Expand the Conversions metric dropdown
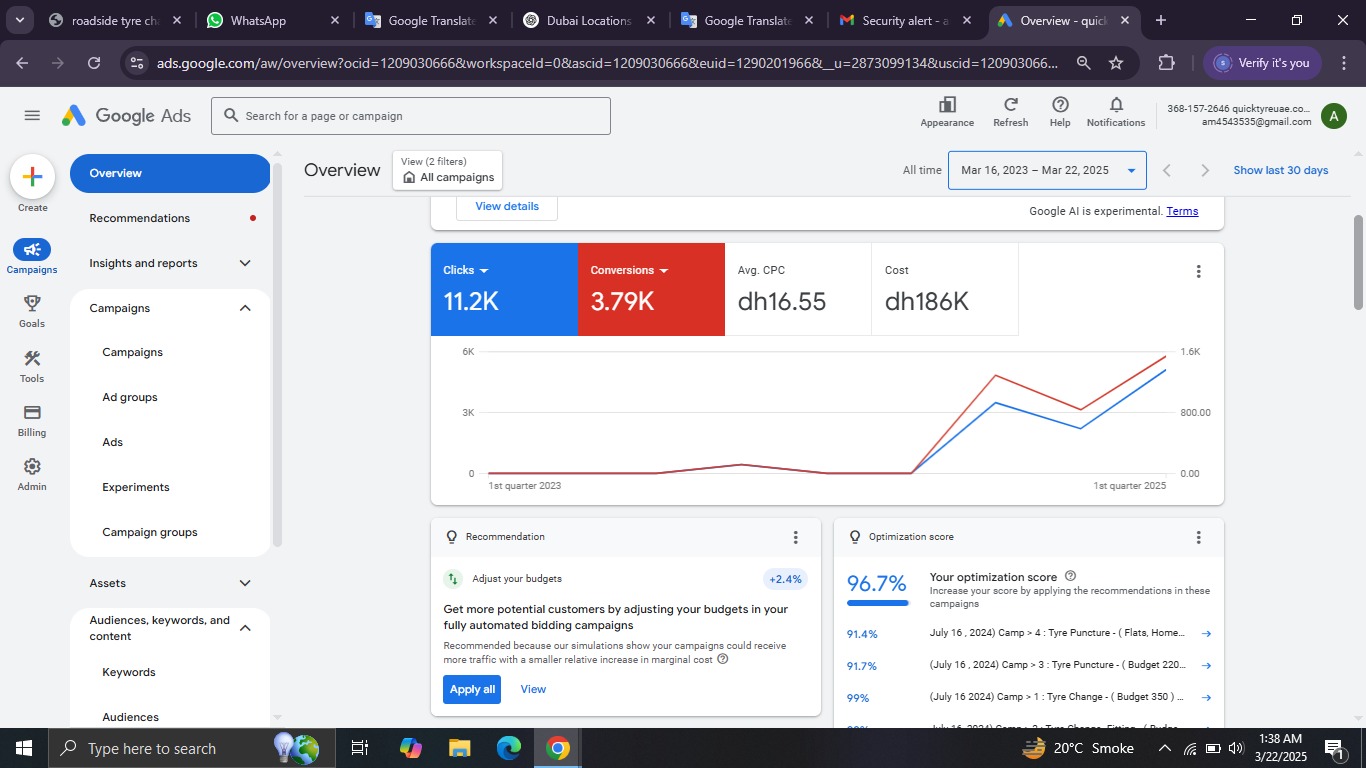This screenshot has height=768, width=1366. coord(663,271)
